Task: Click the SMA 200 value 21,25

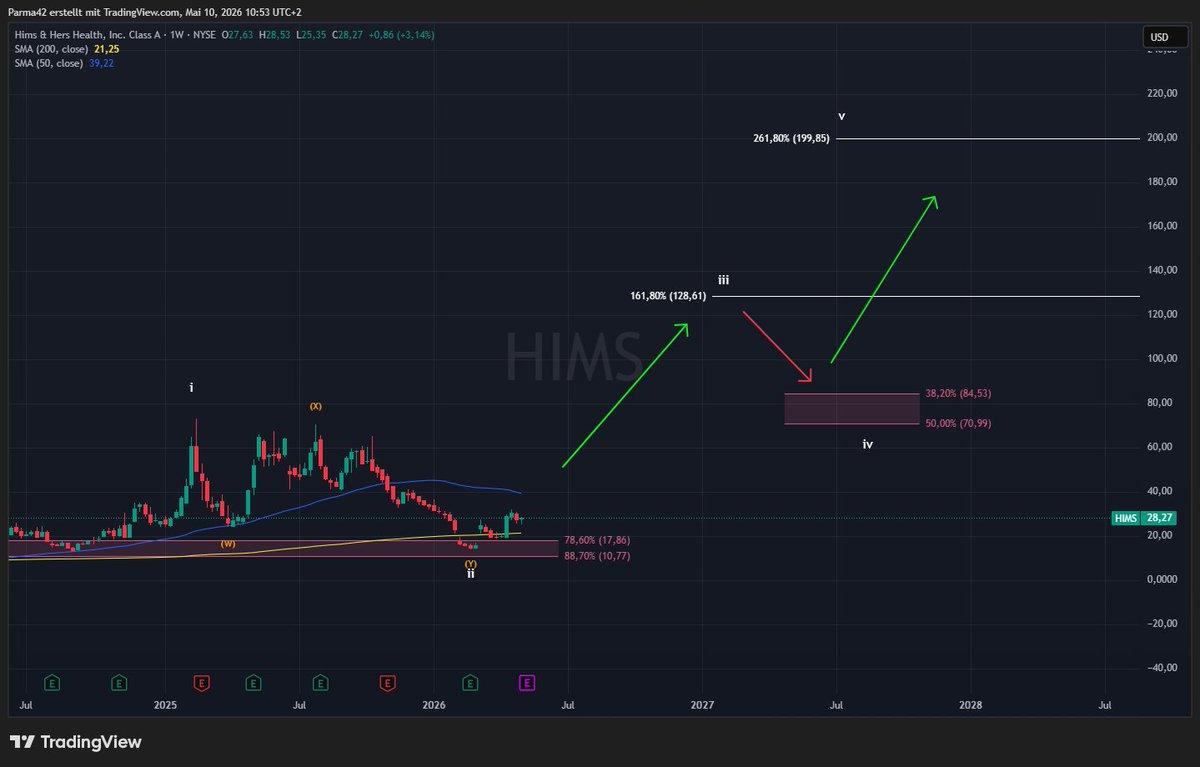Action: [x=106, y=48]
